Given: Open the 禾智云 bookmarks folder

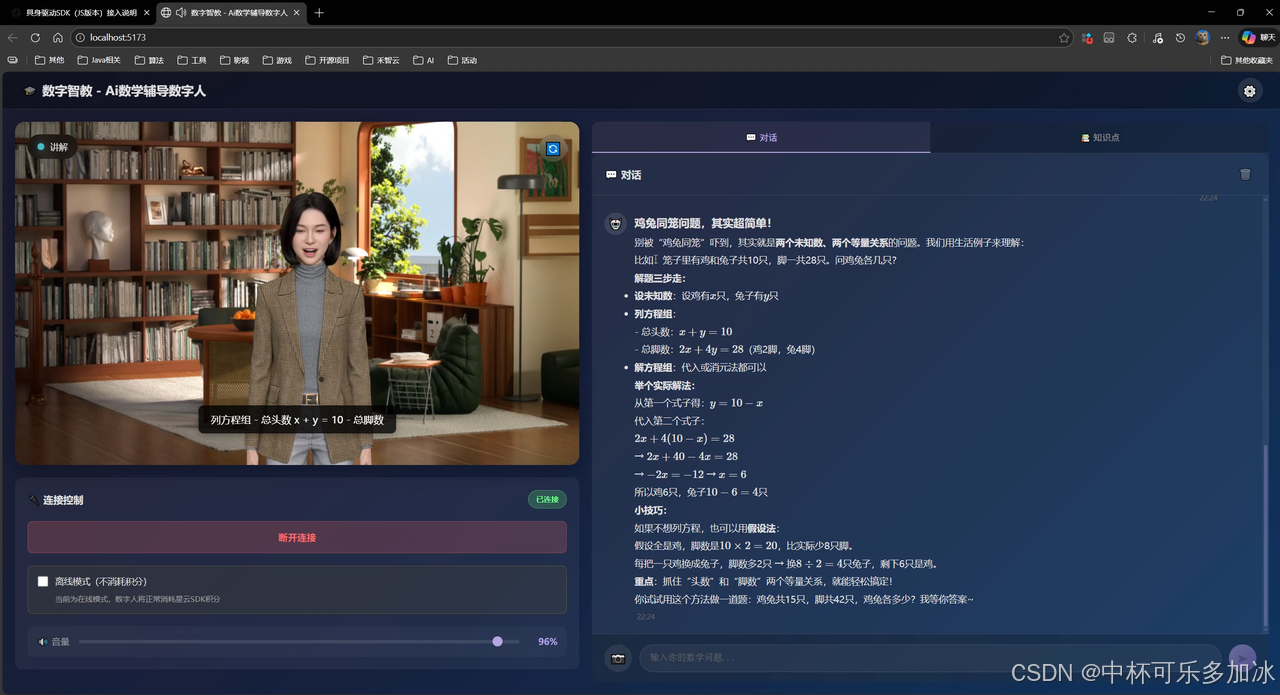Looking at the screenshot, I should [x=381, y=60].
